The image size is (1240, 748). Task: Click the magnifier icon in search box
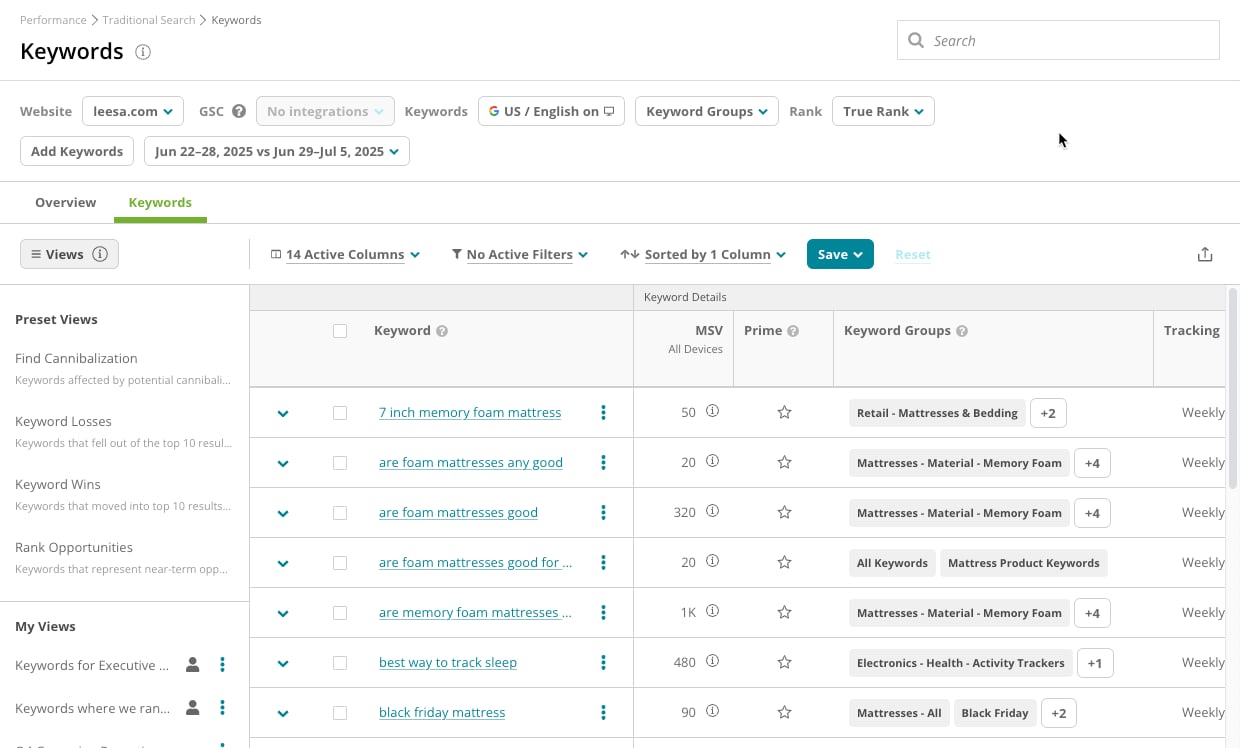915,41
